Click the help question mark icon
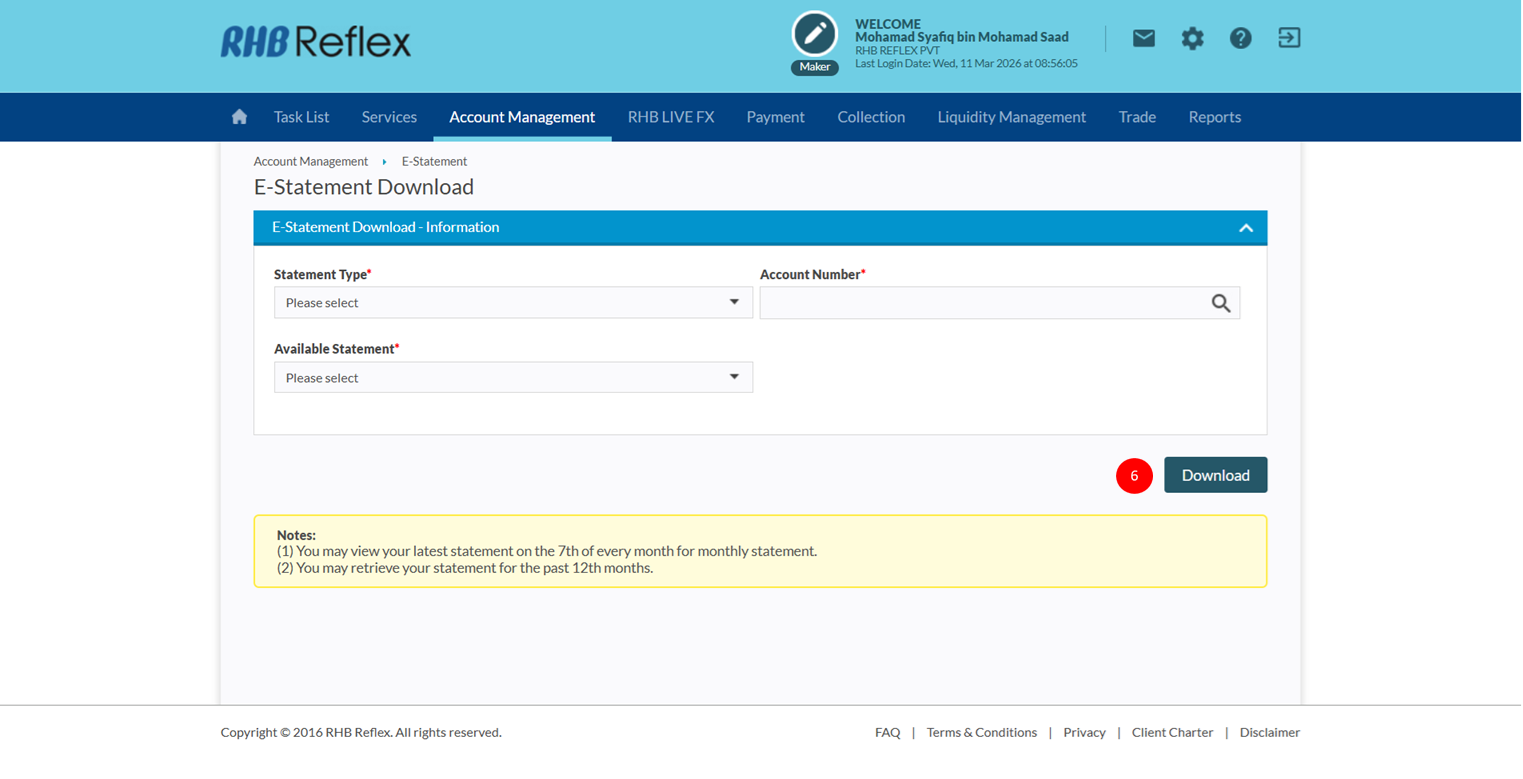1523x779 pixels. point(1240,39)
